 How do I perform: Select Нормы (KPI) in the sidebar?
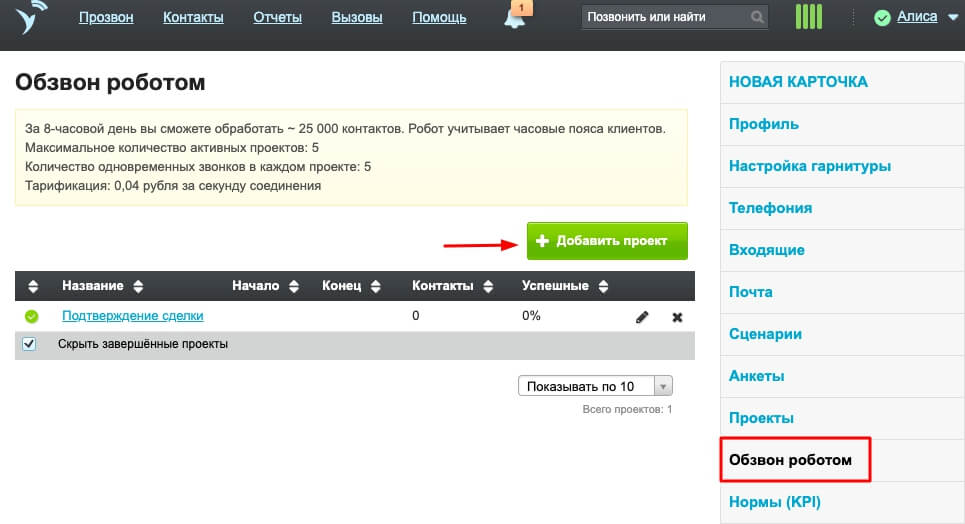[775, 501]
